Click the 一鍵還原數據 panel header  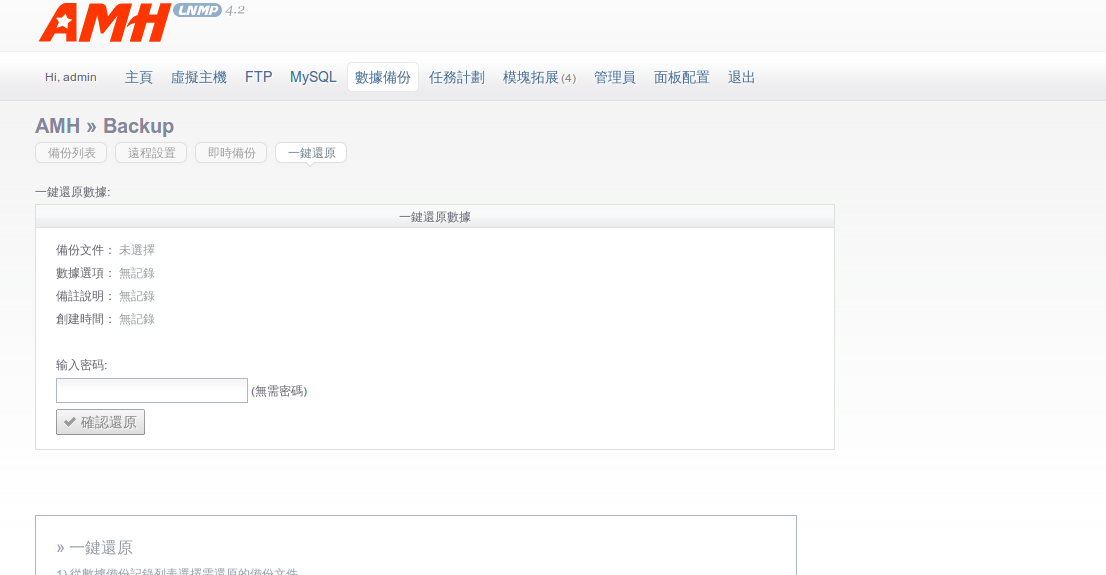click(435, 216)
